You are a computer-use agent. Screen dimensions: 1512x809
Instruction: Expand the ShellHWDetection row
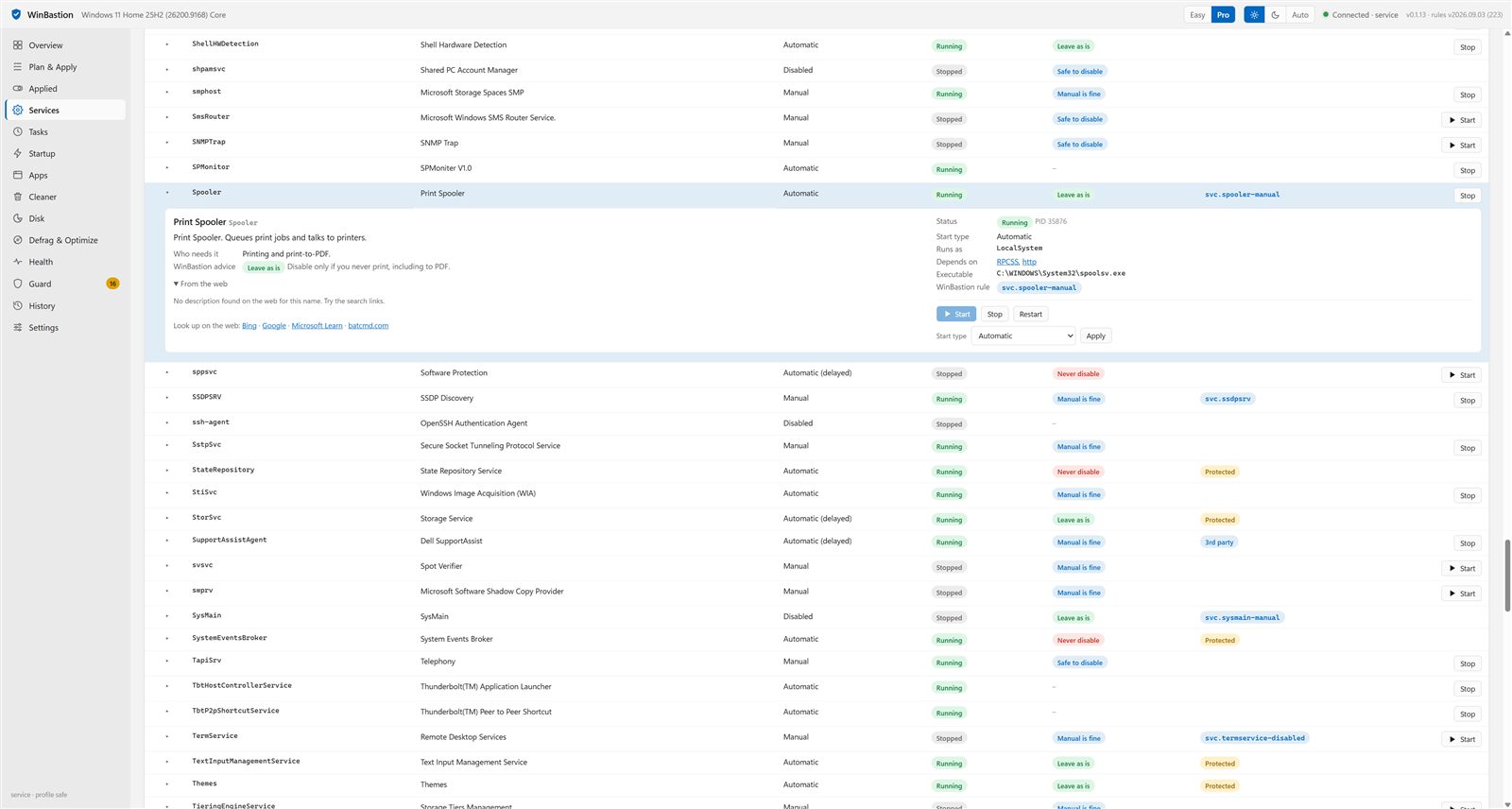167,44
